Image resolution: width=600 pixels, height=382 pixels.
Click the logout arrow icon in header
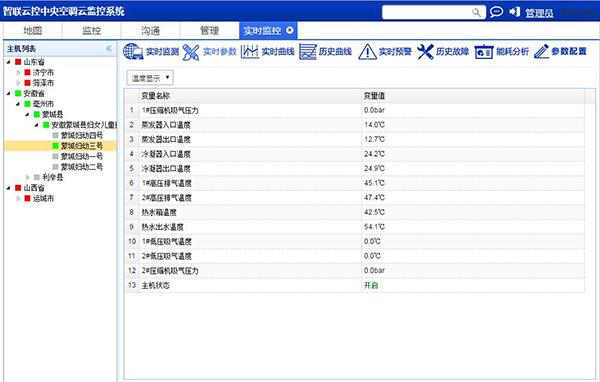(515, 12)
